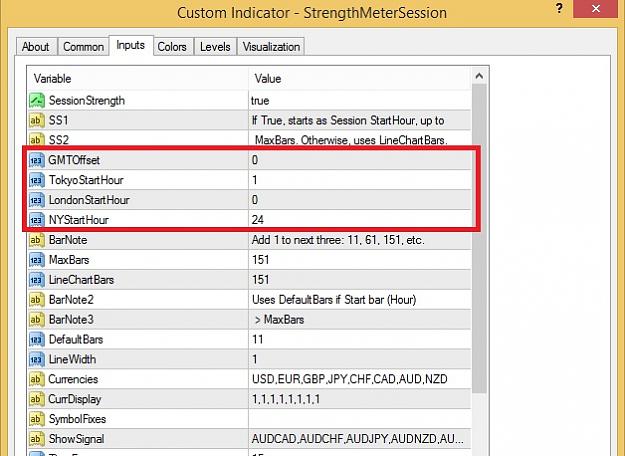
Task: Switch to the Common tab
Action: pos(83,47)
